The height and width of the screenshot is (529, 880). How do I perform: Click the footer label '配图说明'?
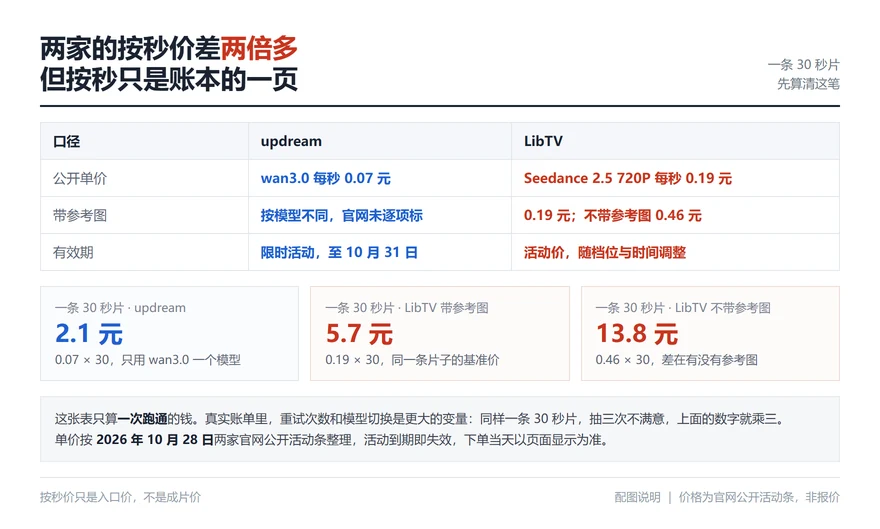pyautogui.click(x=637, y=497)
